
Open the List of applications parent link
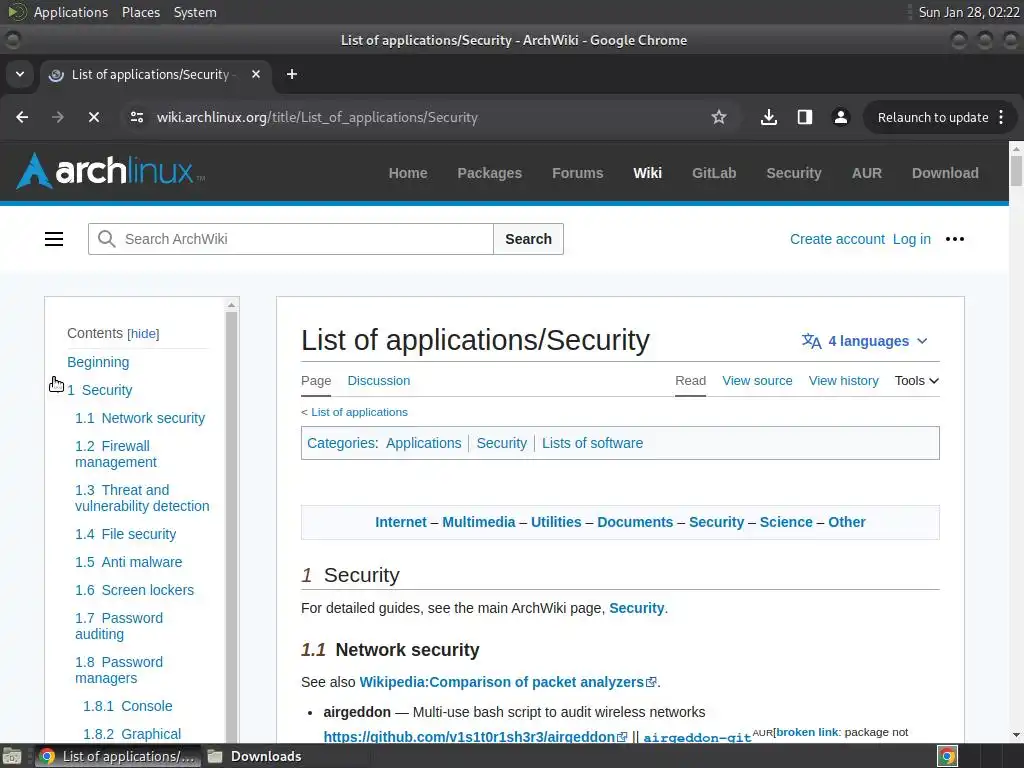359,412
